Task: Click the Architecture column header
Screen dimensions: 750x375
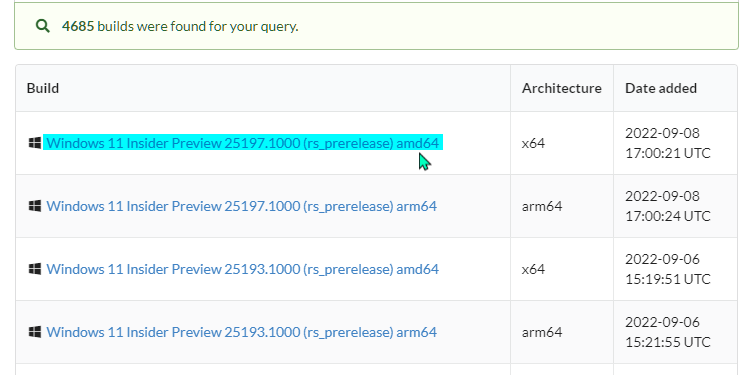Action: 562,88
